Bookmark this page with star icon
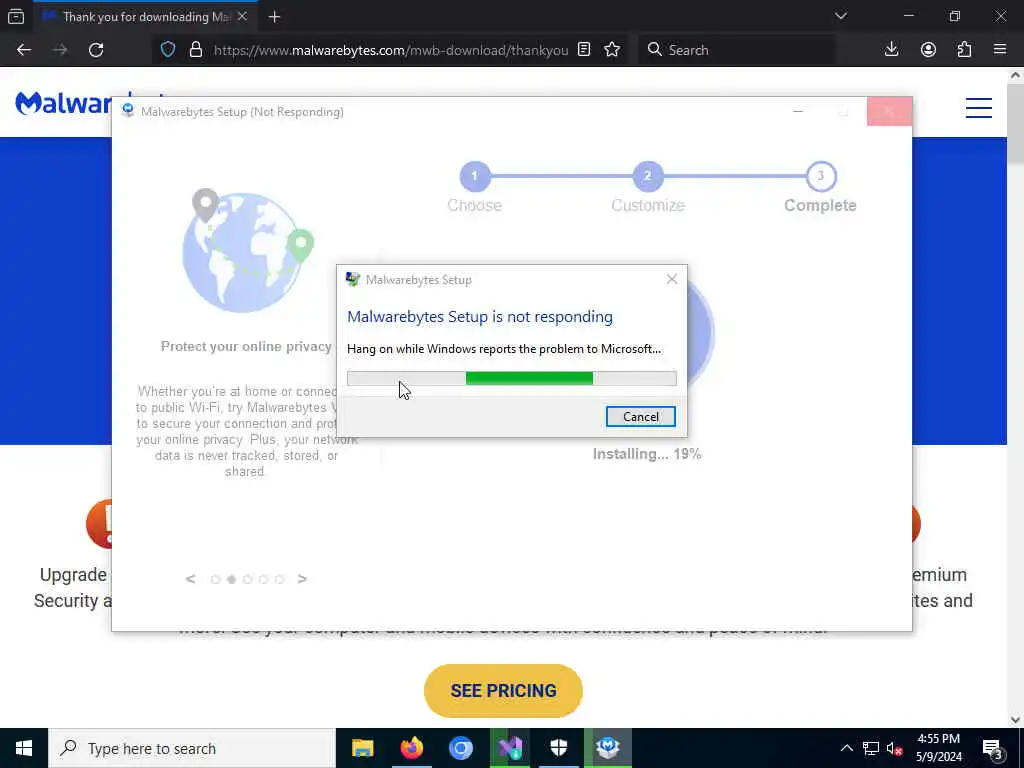The height and width of the screenshot is (768, 1024). coord(612,50)
